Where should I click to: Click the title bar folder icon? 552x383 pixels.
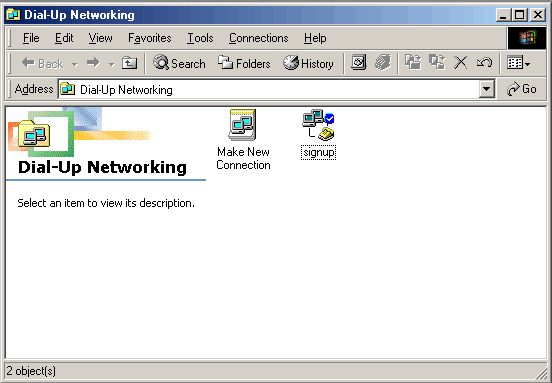pyautogui.click(x=13, y=15)
